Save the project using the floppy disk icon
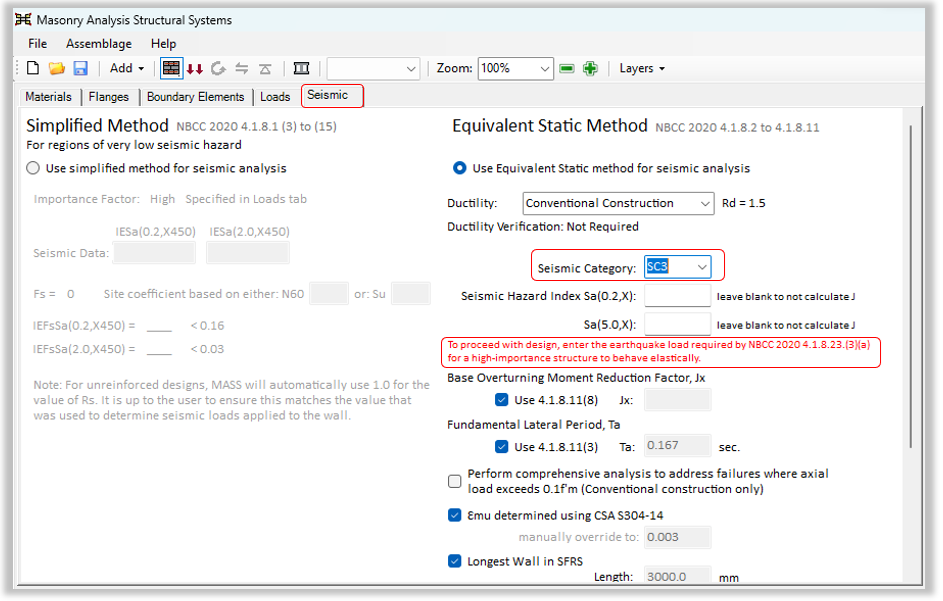The image size is (943, 601). click(x=80, y=69)
